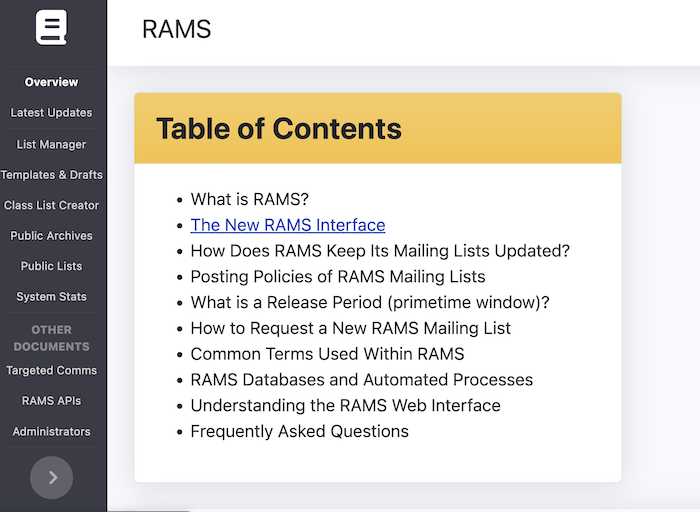Screen dimensions: 700x512
Task: Open Public Lists in sidebar
Action: point(51,266)
